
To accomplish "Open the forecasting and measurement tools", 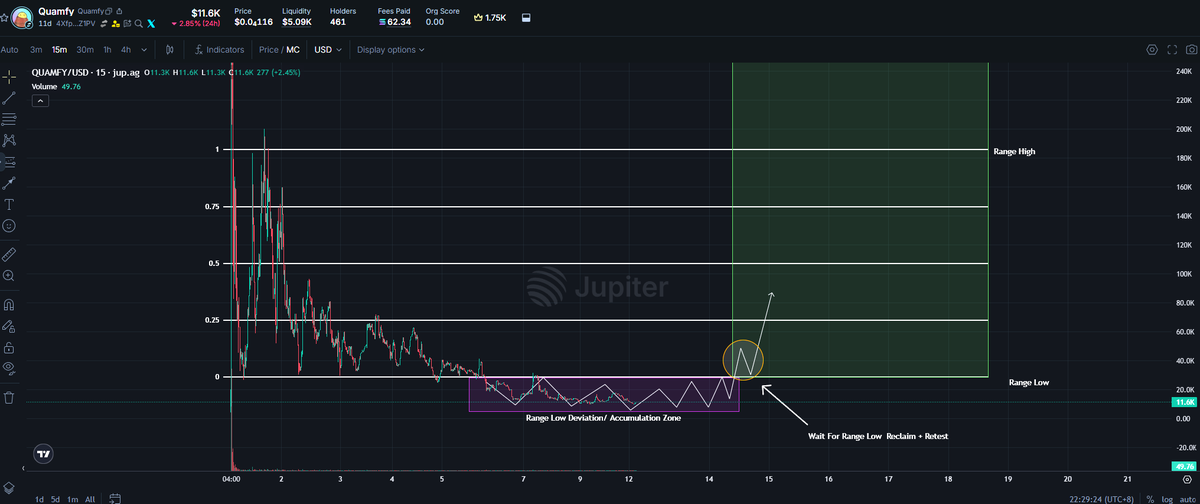I will pyautogui.click(x=9, y=161).
